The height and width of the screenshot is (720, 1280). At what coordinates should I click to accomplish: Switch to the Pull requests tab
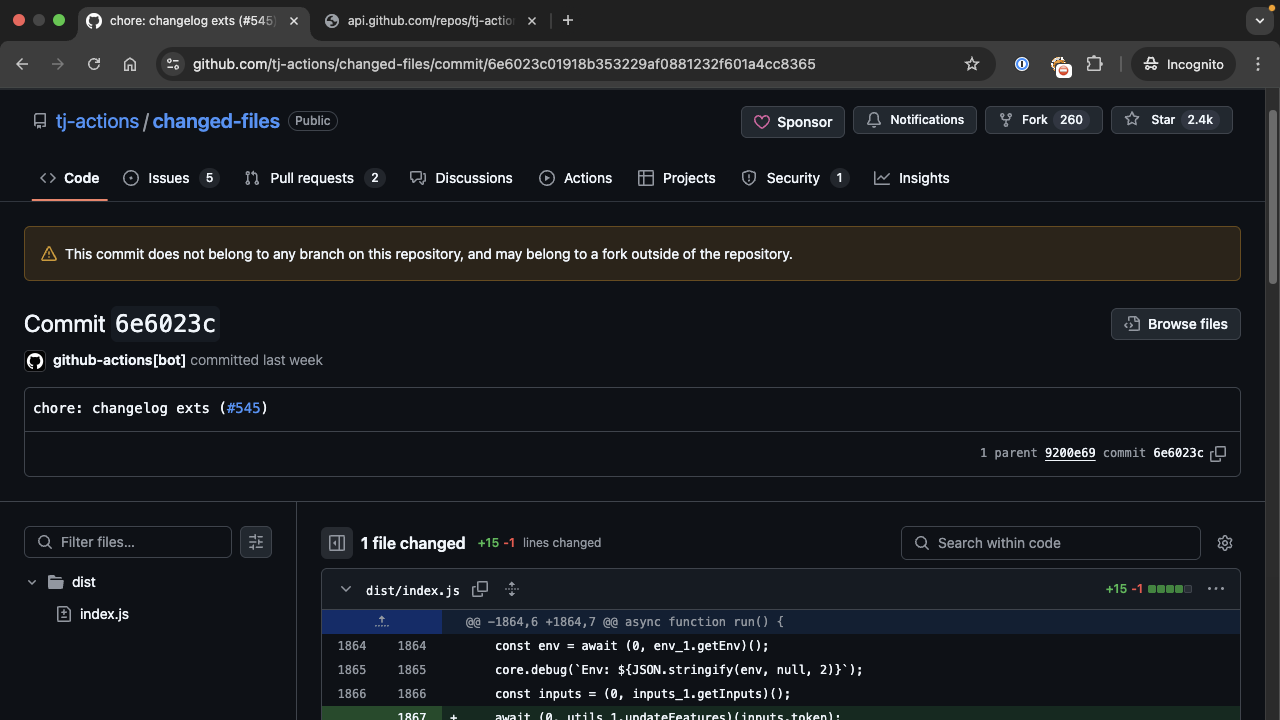coord(312,178)
